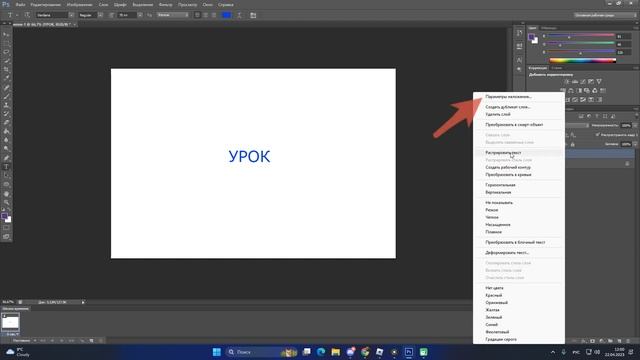Toggle the Character panel icon in options bar

253,15
